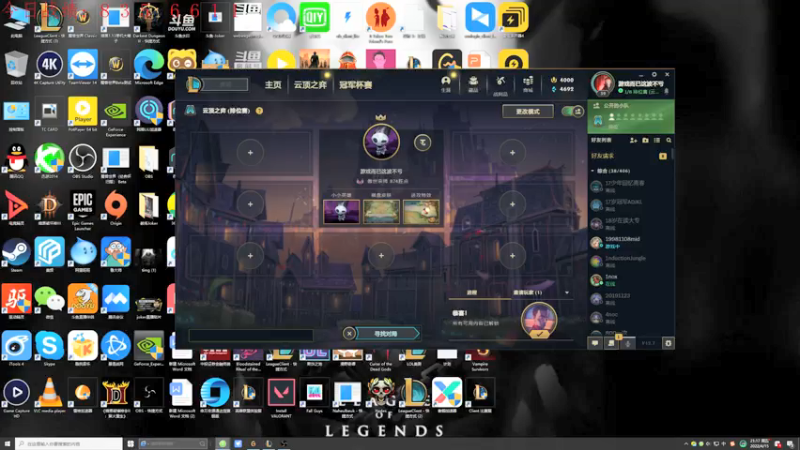Viewport: 800px width, 450px height.
Task: Open the QQ penguin desktop icon
Action: click(x=16, y=161)
